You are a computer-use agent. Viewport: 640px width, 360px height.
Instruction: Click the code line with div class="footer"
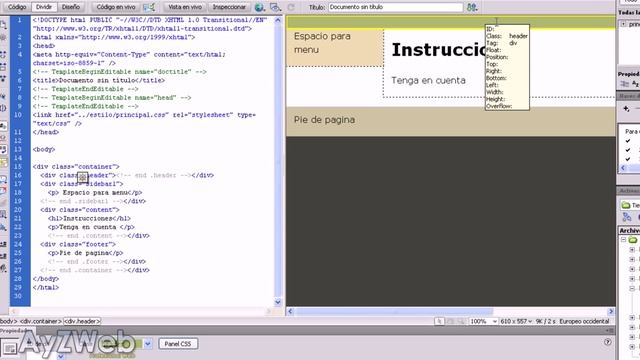point(78,244)
